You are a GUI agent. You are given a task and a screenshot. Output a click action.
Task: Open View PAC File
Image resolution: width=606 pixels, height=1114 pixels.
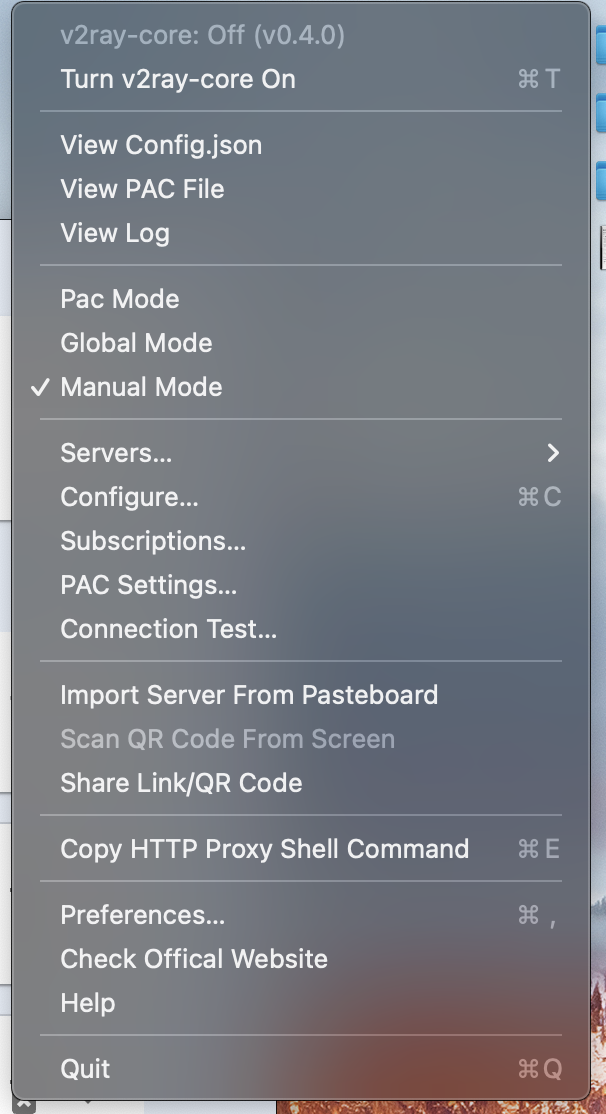click(x=142, y=189)
